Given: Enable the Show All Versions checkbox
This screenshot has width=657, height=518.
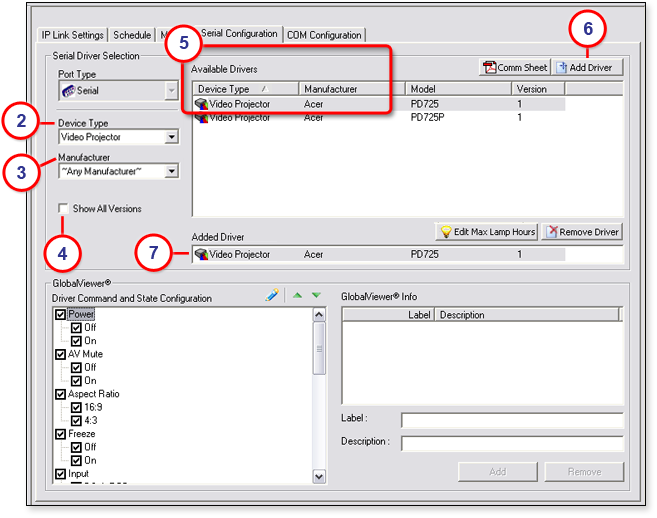Looking at the screenshot, I should click(x=64, y=209).
